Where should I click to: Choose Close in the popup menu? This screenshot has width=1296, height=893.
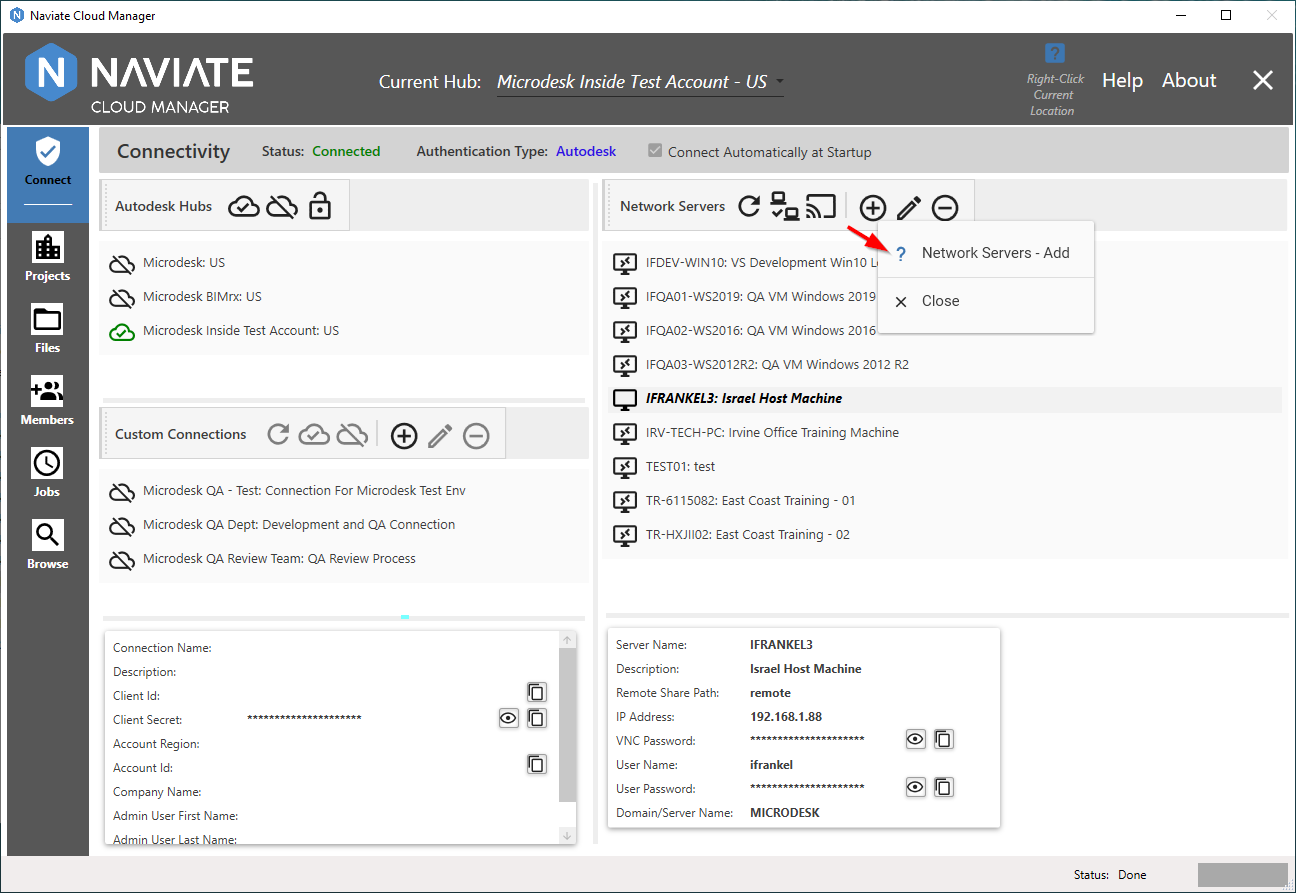986,301
